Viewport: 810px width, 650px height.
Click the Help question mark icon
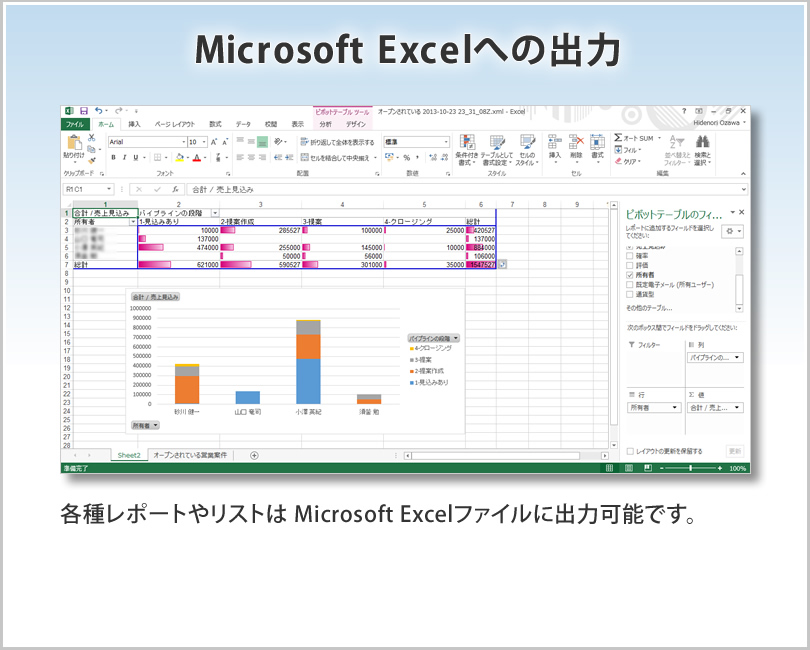pos(684,111)
